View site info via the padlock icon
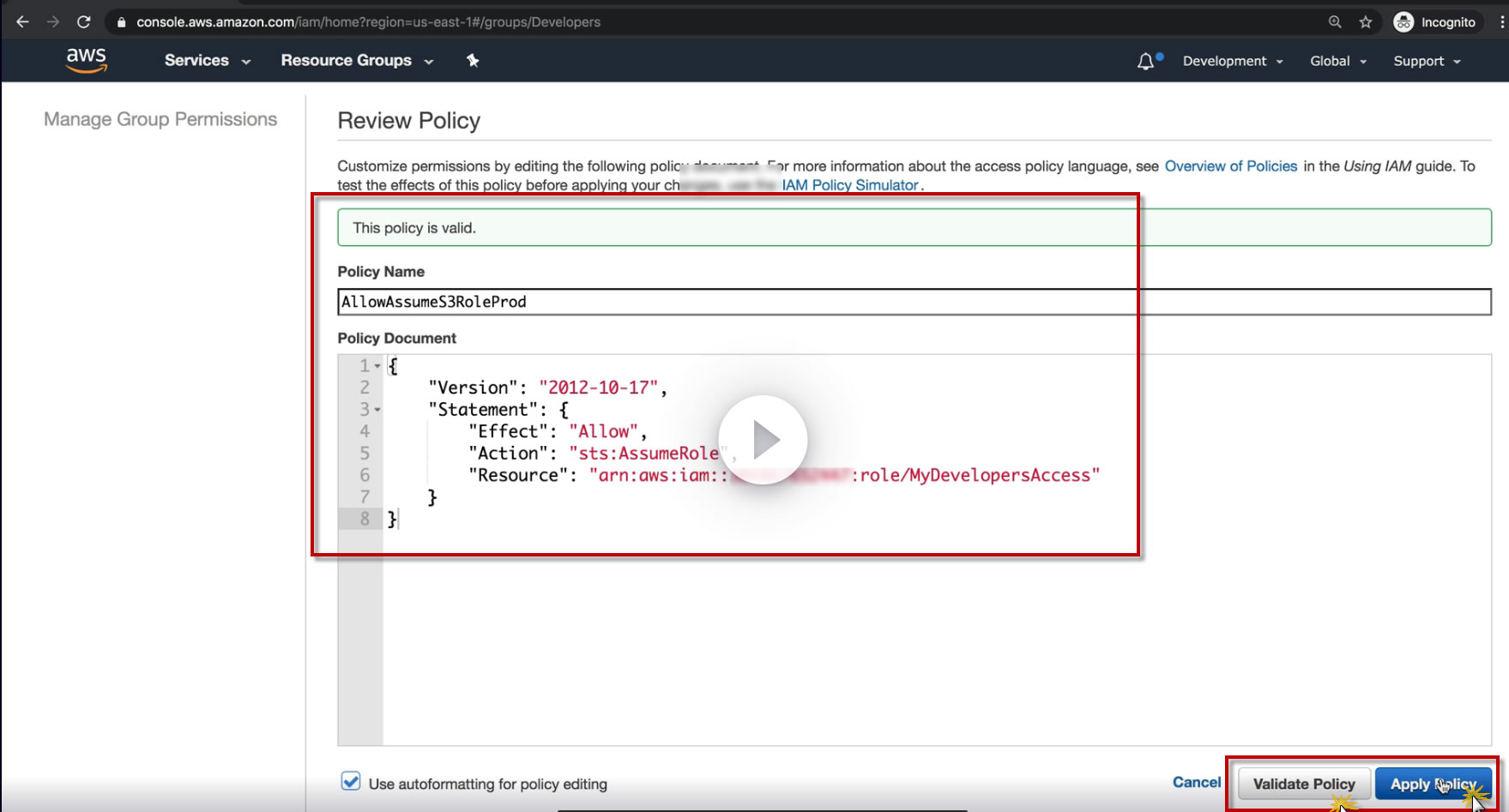 coord(121,22)
